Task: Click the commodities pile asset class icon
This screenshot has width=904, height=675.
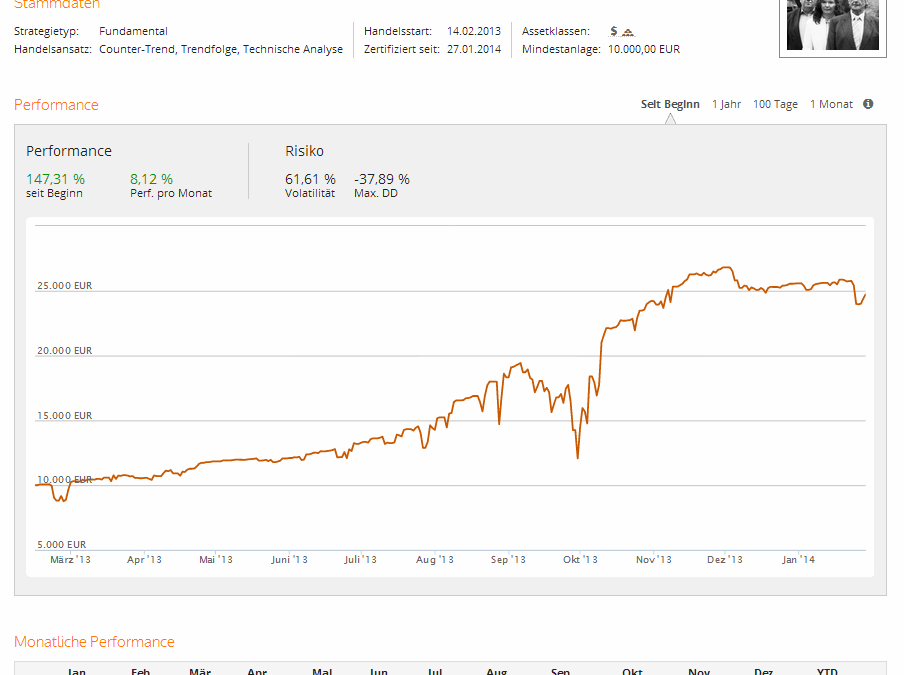Action: click(x=628, y=32)
